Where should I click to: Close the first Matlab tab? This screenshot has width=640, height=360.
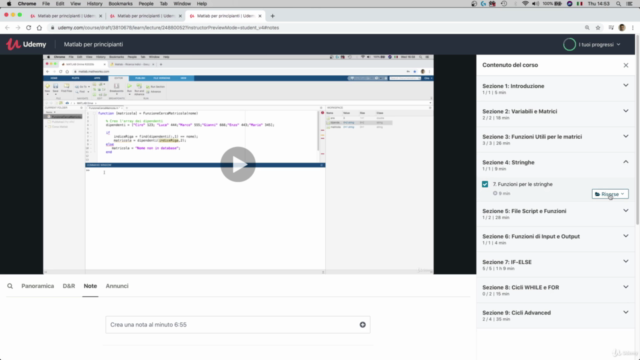[100, 16]
